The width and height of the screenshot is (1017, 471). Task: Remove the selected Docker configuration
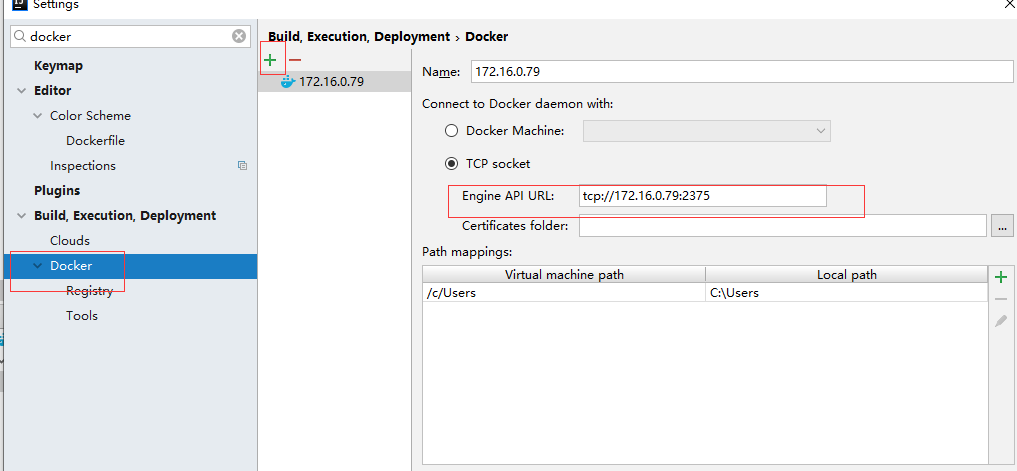coord(295,60)
